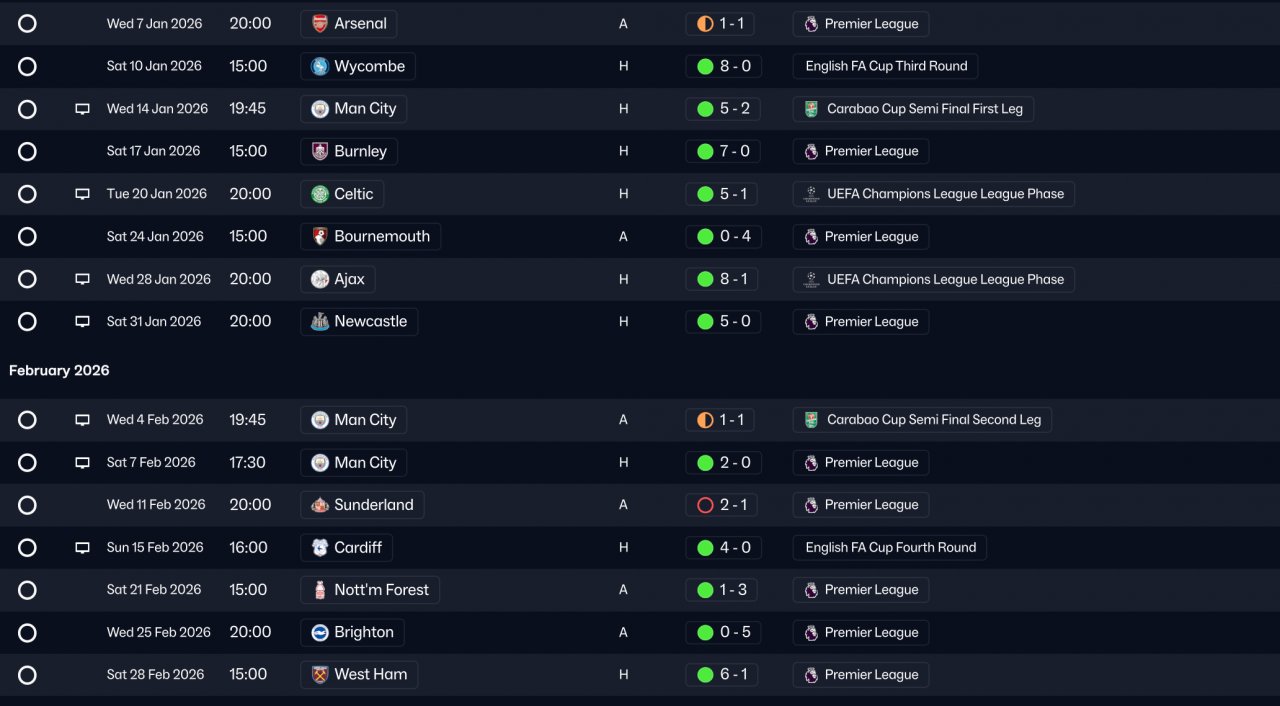Select the radio circle for the Arsenal fixture

coord(27,24)
